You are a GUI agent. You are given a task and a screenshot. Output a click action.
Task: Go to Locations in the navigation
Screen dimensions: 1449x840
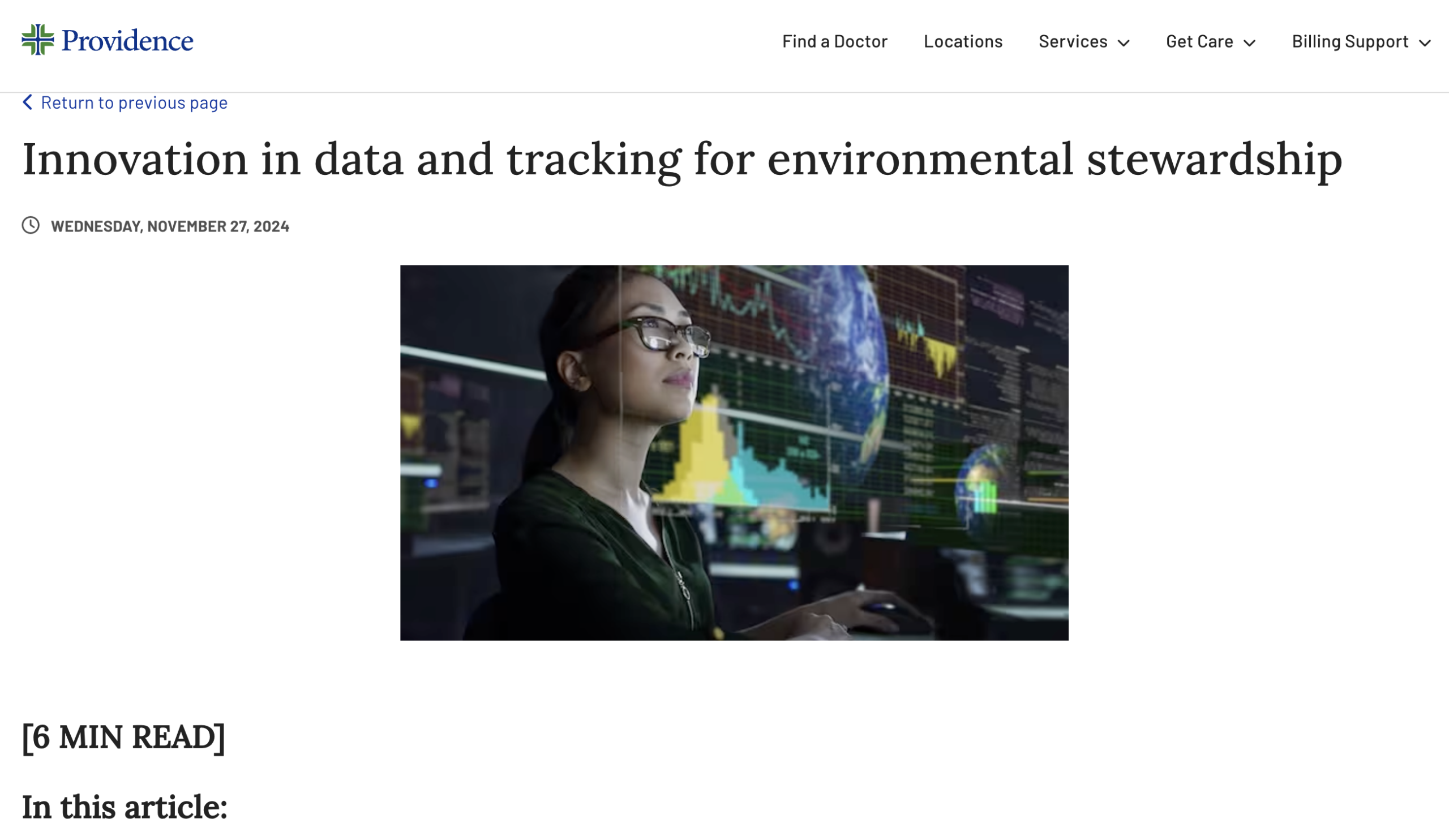click(963, 41)
